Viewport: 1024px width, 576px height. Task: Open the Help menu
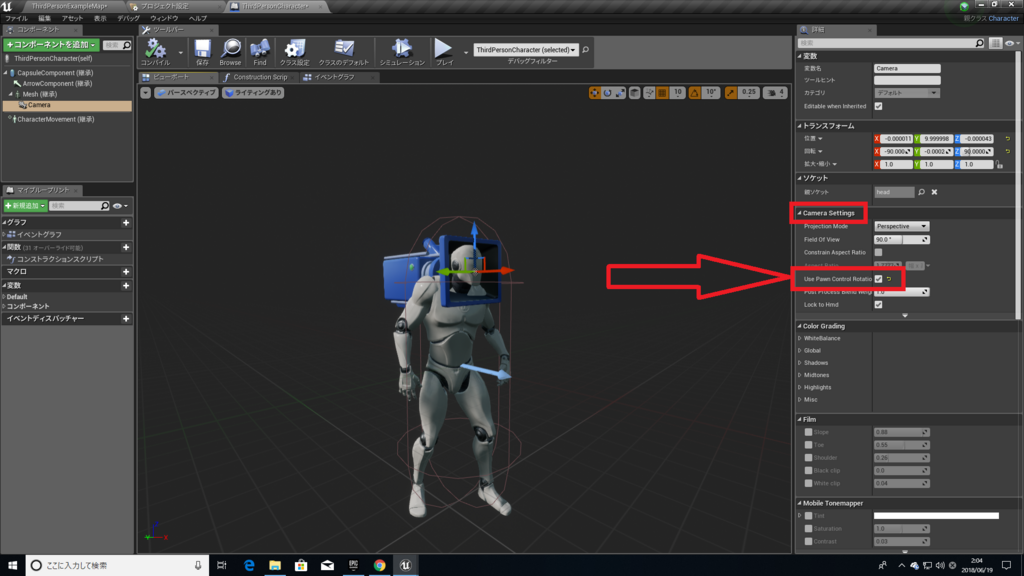[x=198, y=18]
